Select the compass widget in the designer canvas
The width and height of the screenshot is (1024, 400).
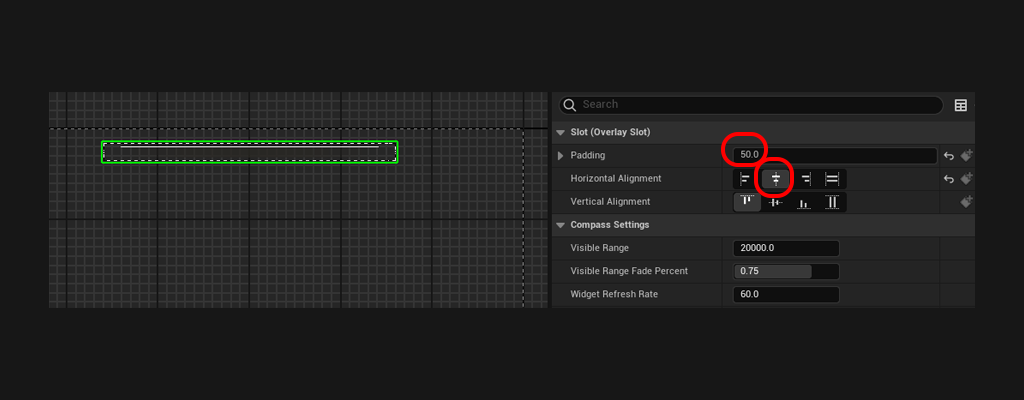[x=249, y=152]
